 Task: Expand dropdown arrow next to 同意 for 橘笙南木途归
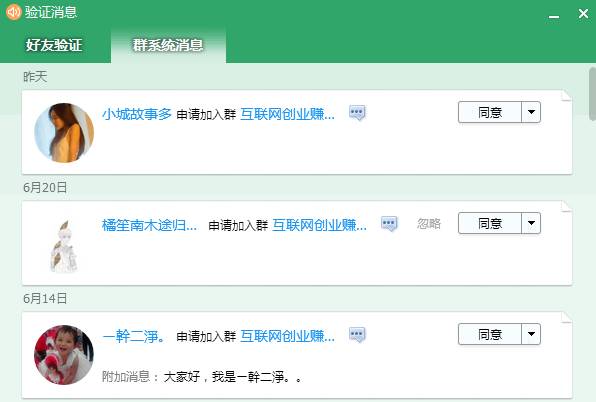[531, 223]
